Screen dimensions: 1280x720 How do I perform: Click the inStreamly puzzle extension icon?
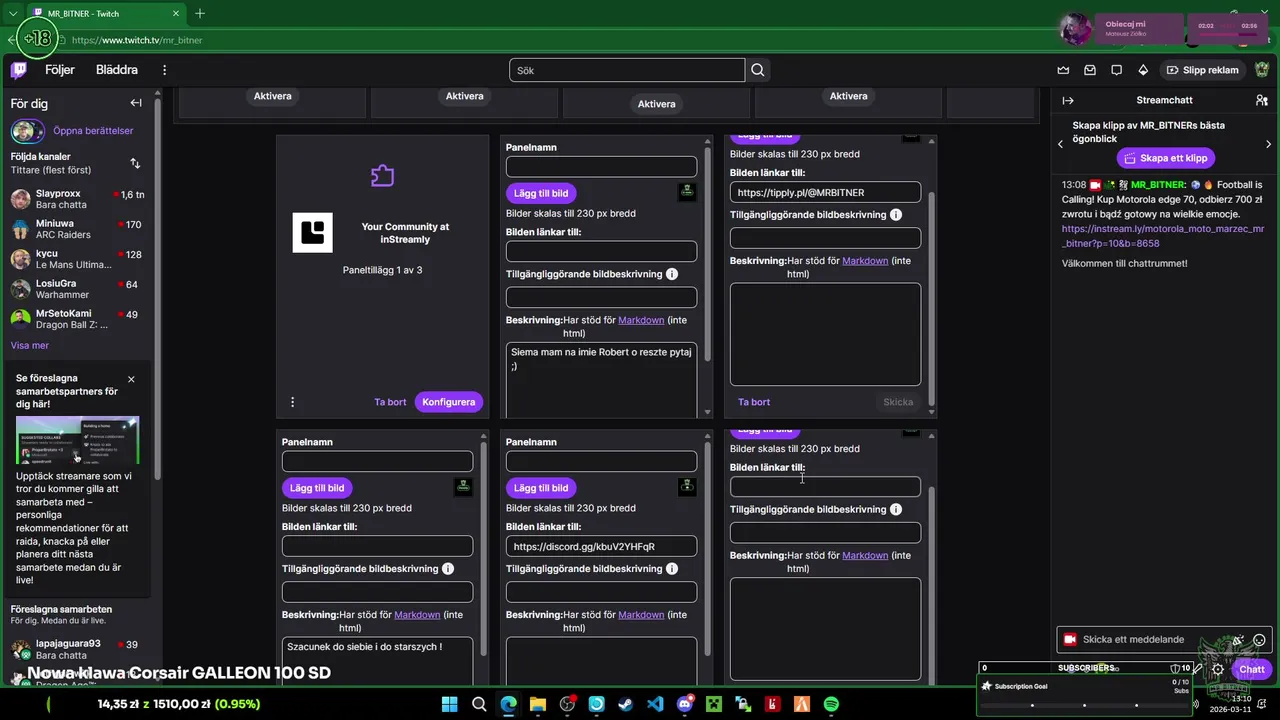(x=382, y=176)
